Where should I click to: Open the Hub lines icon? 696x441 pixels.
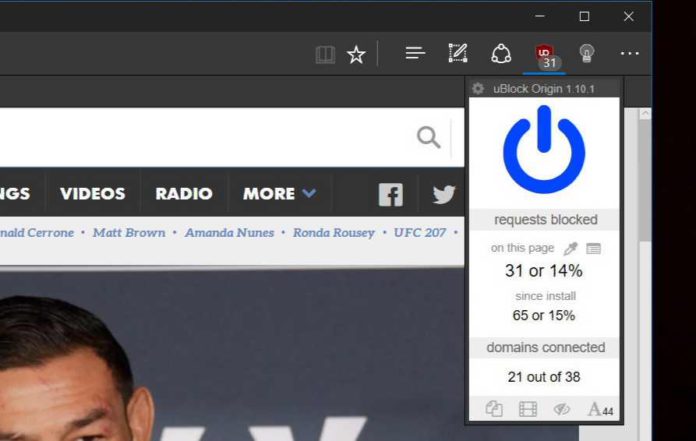[x=415, y=53]
